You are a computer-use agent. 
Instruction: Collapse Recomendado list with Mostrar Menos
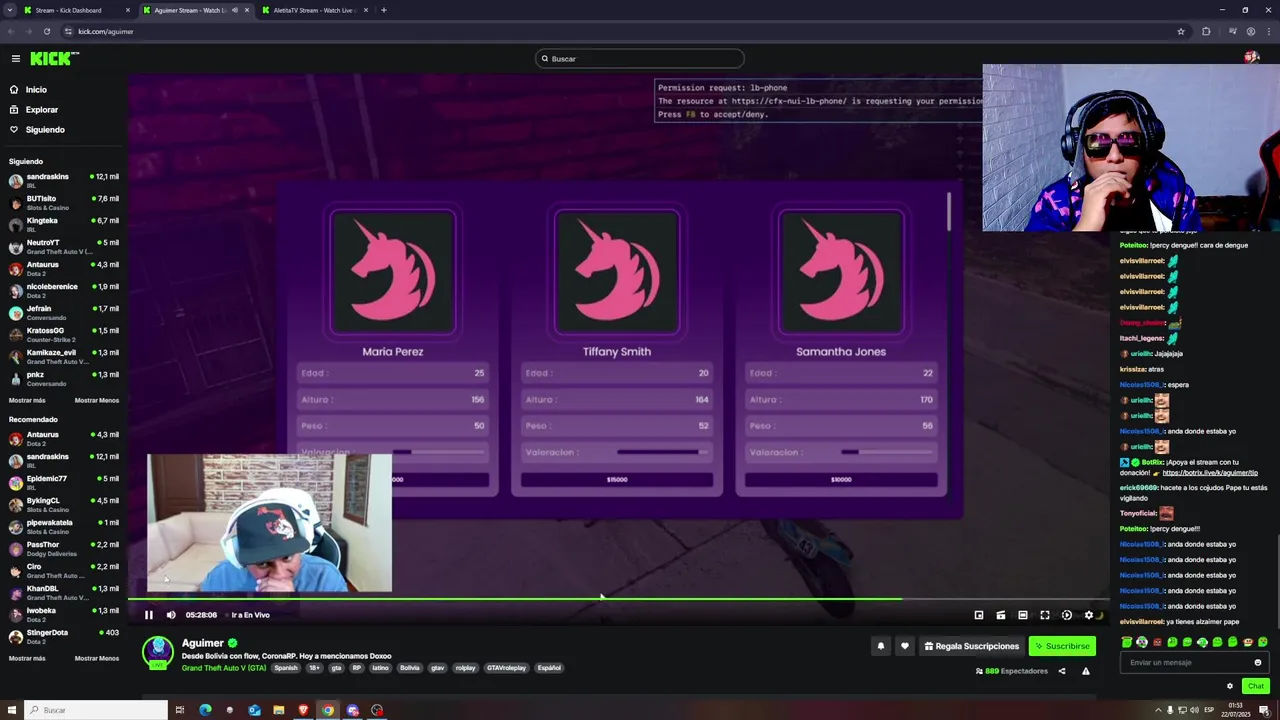[97, 658]
